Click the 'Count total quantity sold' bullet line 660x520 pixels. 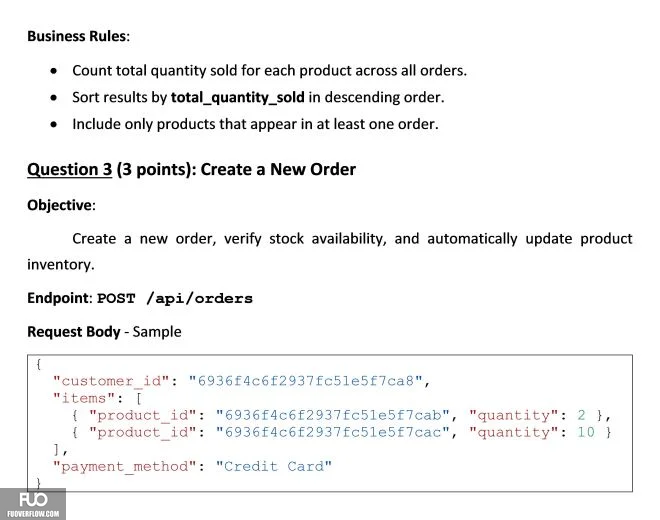(x=269, y=70)
